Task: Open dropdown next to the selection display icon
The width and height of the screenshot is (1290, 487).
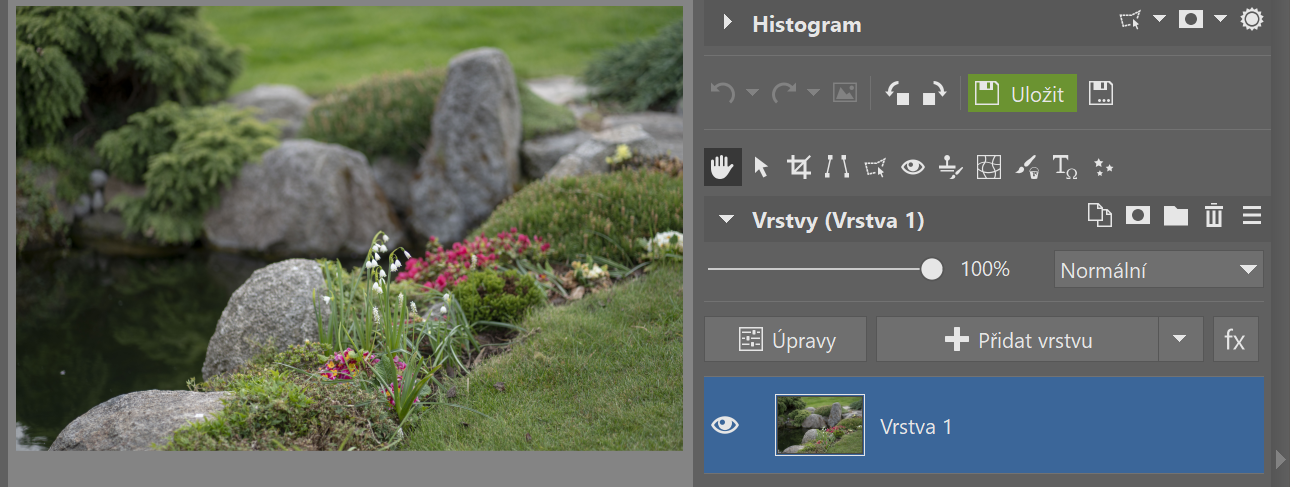Action: [x=1159, y=20]
